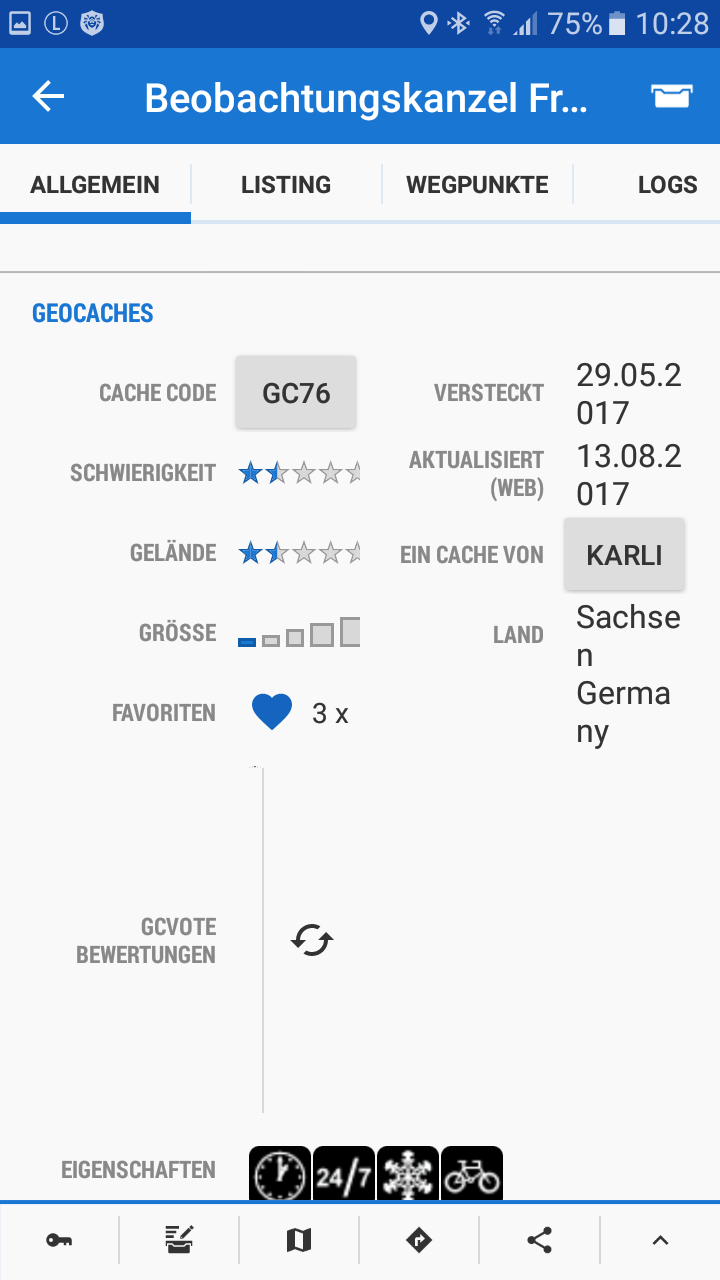
Task: Open the log note icon in bottom bar
Action: point(179,1240)
